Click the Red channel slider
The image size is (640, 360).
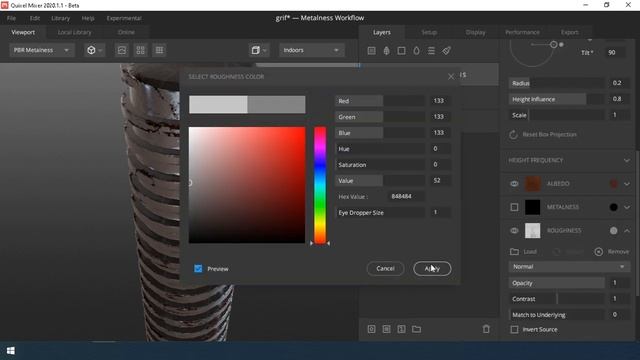tap(380, 101)
